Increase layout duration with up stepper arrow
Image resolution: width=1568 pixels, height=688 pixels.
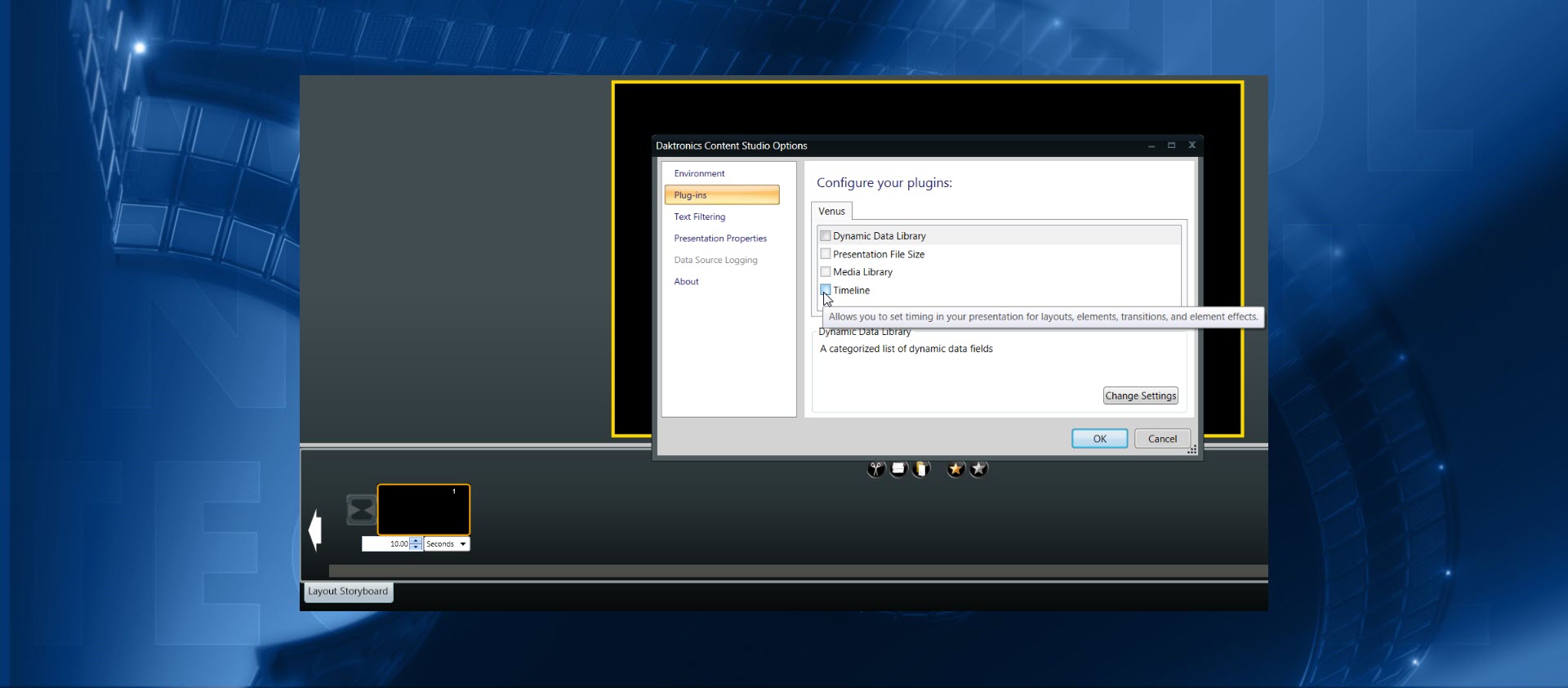[416, 541]
